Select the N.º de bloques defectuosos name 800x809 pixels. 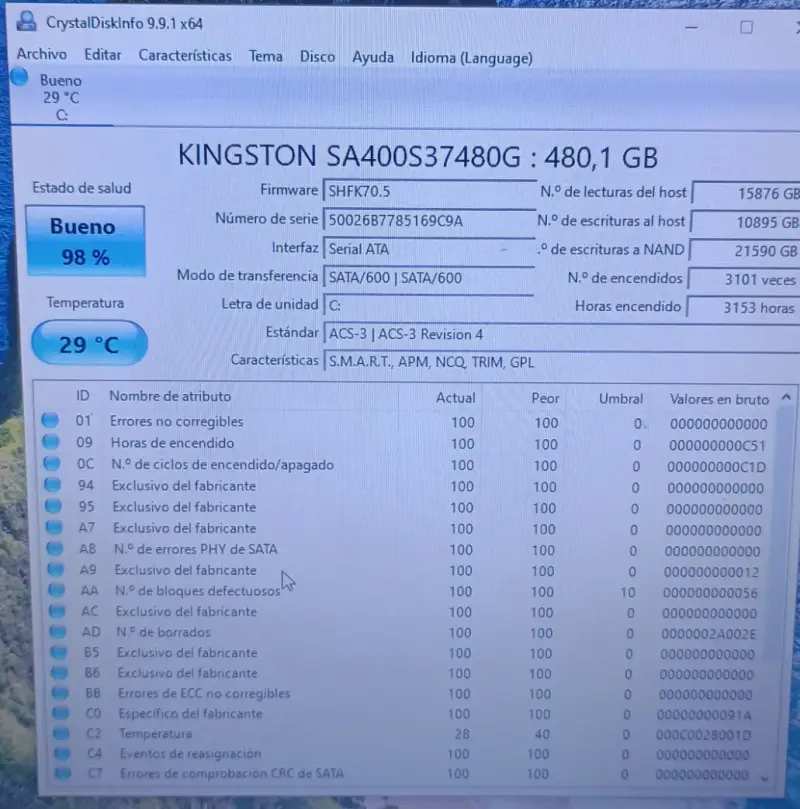click(x=198, y=591)
